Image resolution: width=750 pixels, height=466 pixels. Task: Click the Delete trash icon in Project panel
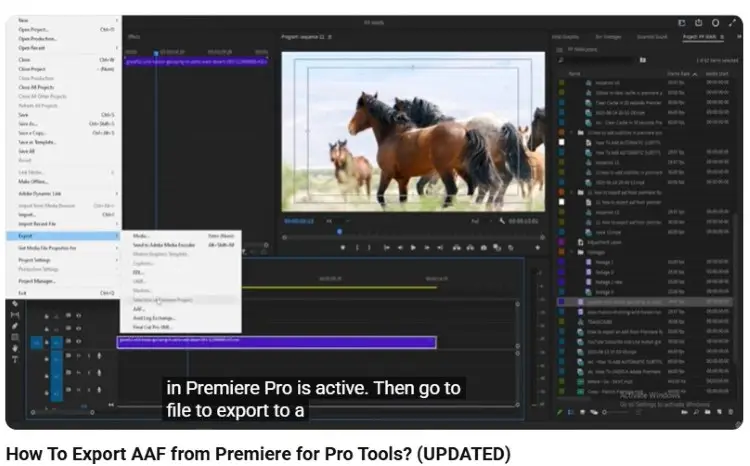(x=730, y=411)
